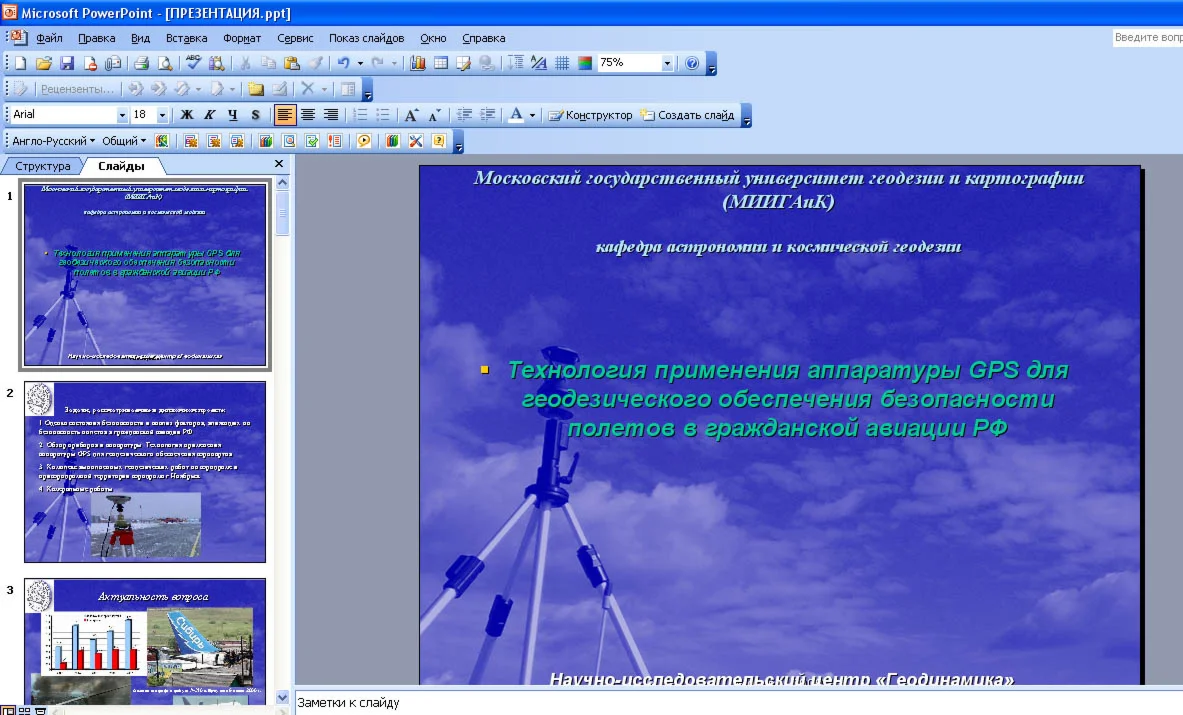1183x715 pixels.
Task: Open Print Preview
Action: [164, 63]
